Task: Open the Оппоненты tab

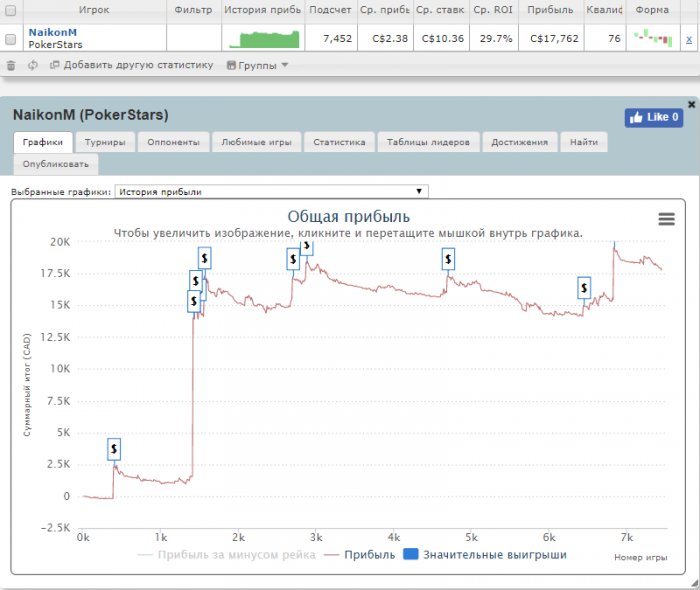Action: point(173,142)
